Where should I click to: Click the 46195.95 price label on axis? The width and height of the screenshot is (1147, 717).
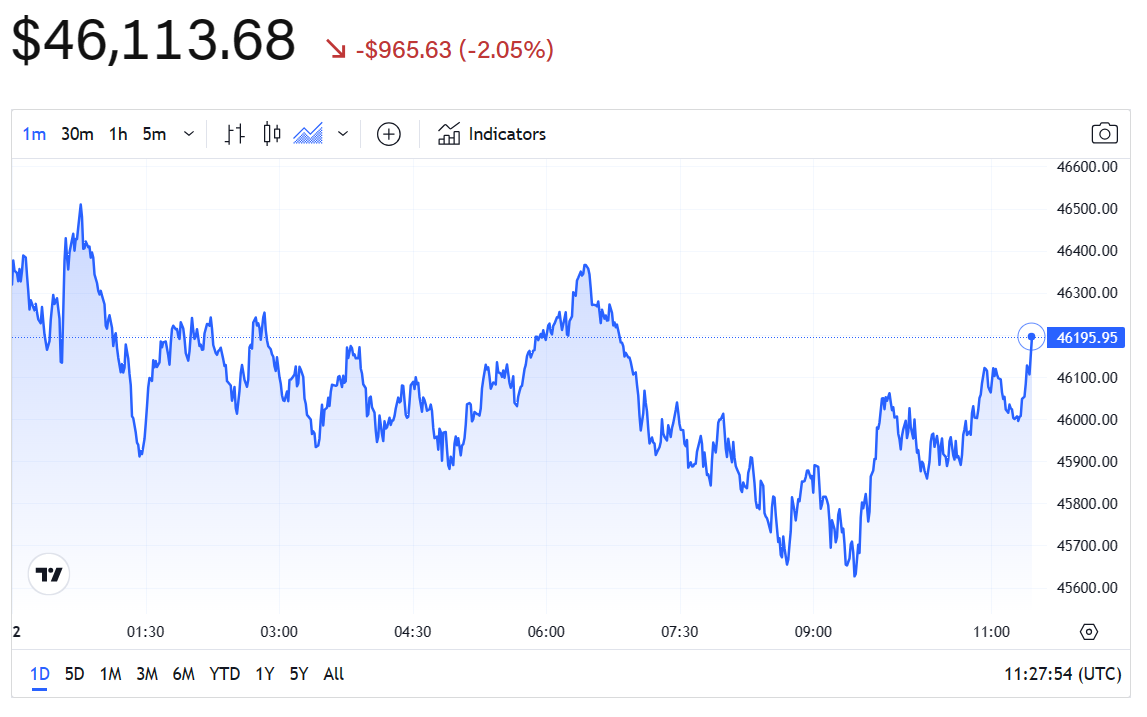pos(1085,338)
